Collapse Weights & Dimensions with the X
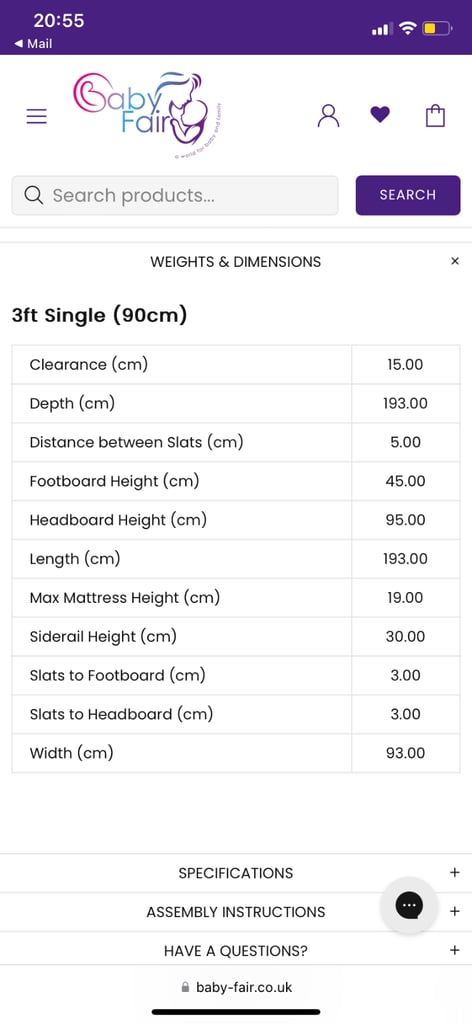The width and height of the screenshot is (472, 1024). click(455, 261)
